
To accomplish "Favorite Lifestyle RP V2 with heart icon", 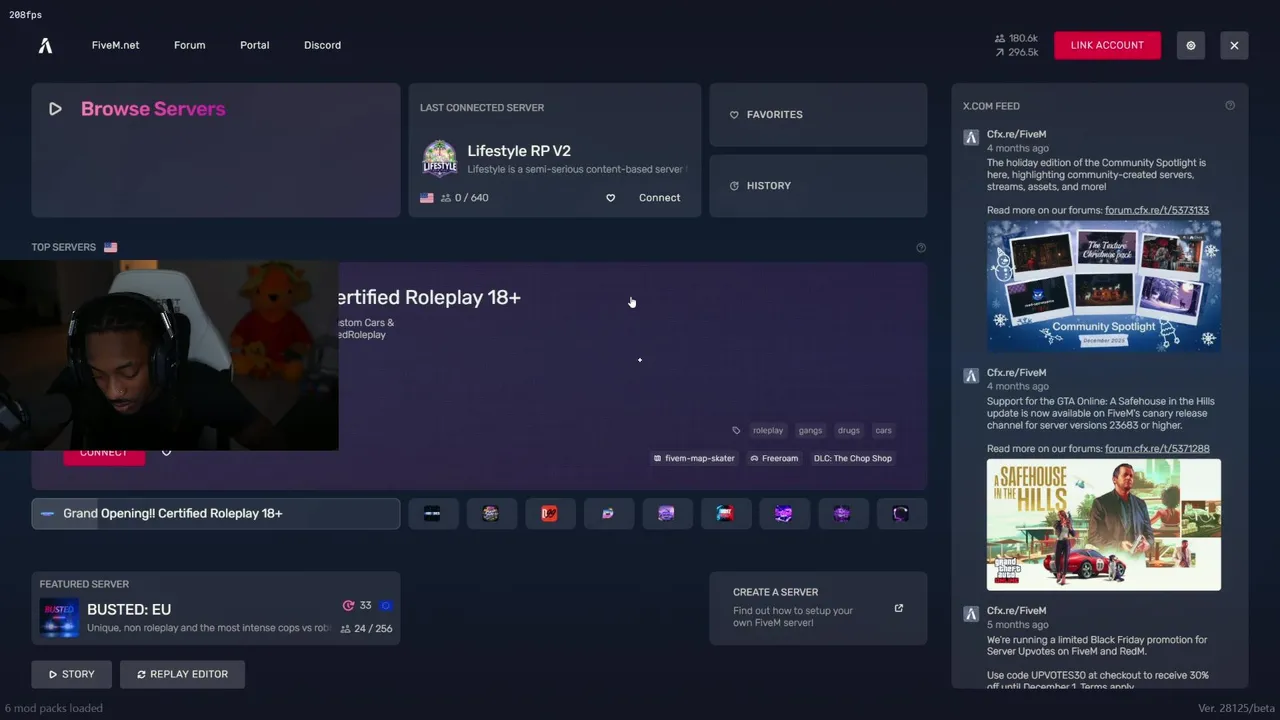I will click(610, 198).
